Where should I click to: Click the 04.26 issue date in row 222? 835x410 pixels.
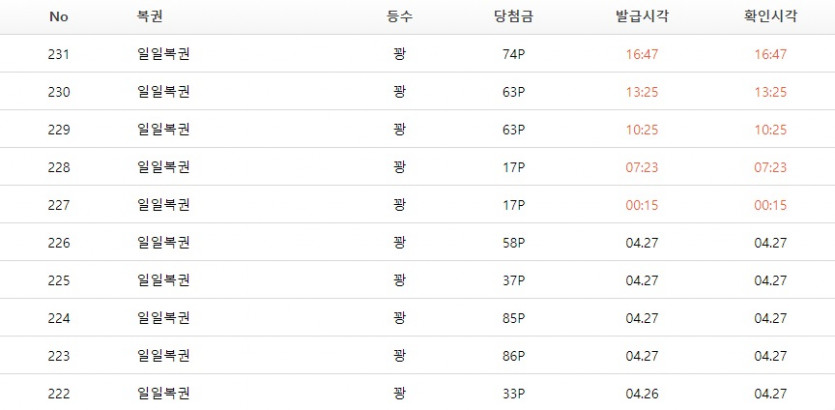(642, 393)
